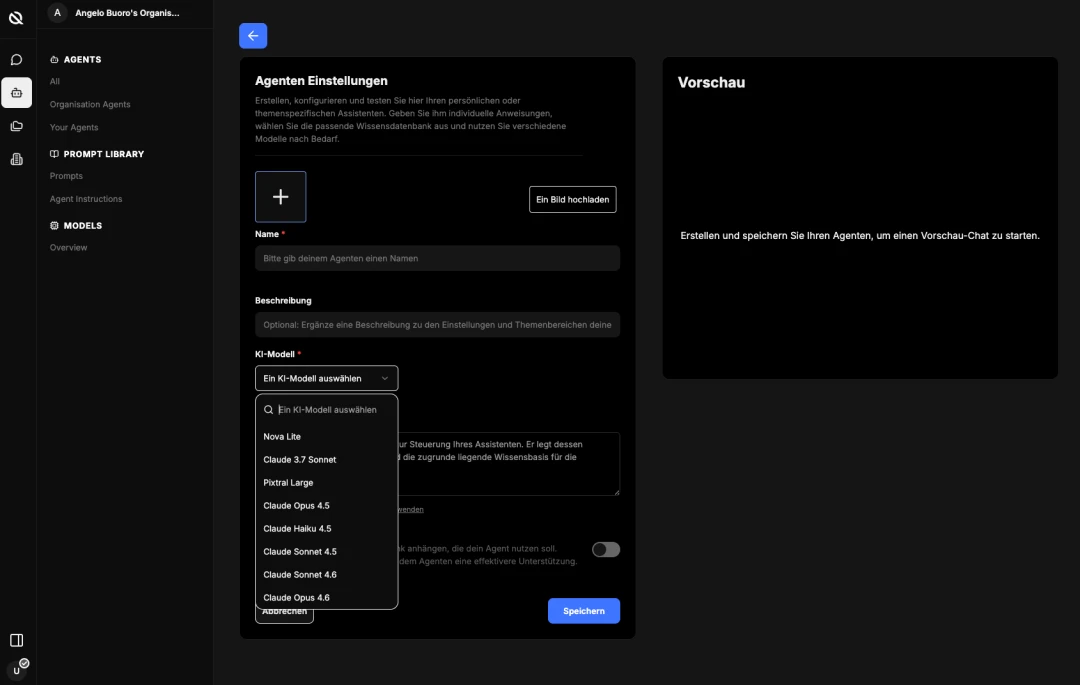Collapse the Ein KI-Modell auswählen dropdown
The width and height of the screenshot is (1080, 685).
pyautogui.click(x=326, y=378)
